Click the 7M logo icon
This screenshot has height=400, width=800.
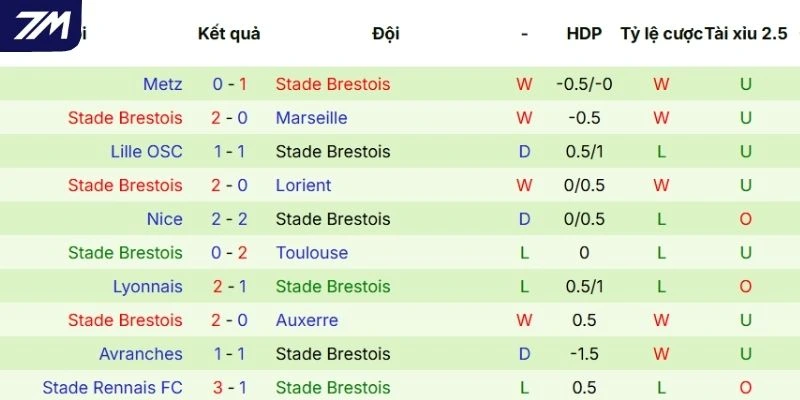point(40,25)
